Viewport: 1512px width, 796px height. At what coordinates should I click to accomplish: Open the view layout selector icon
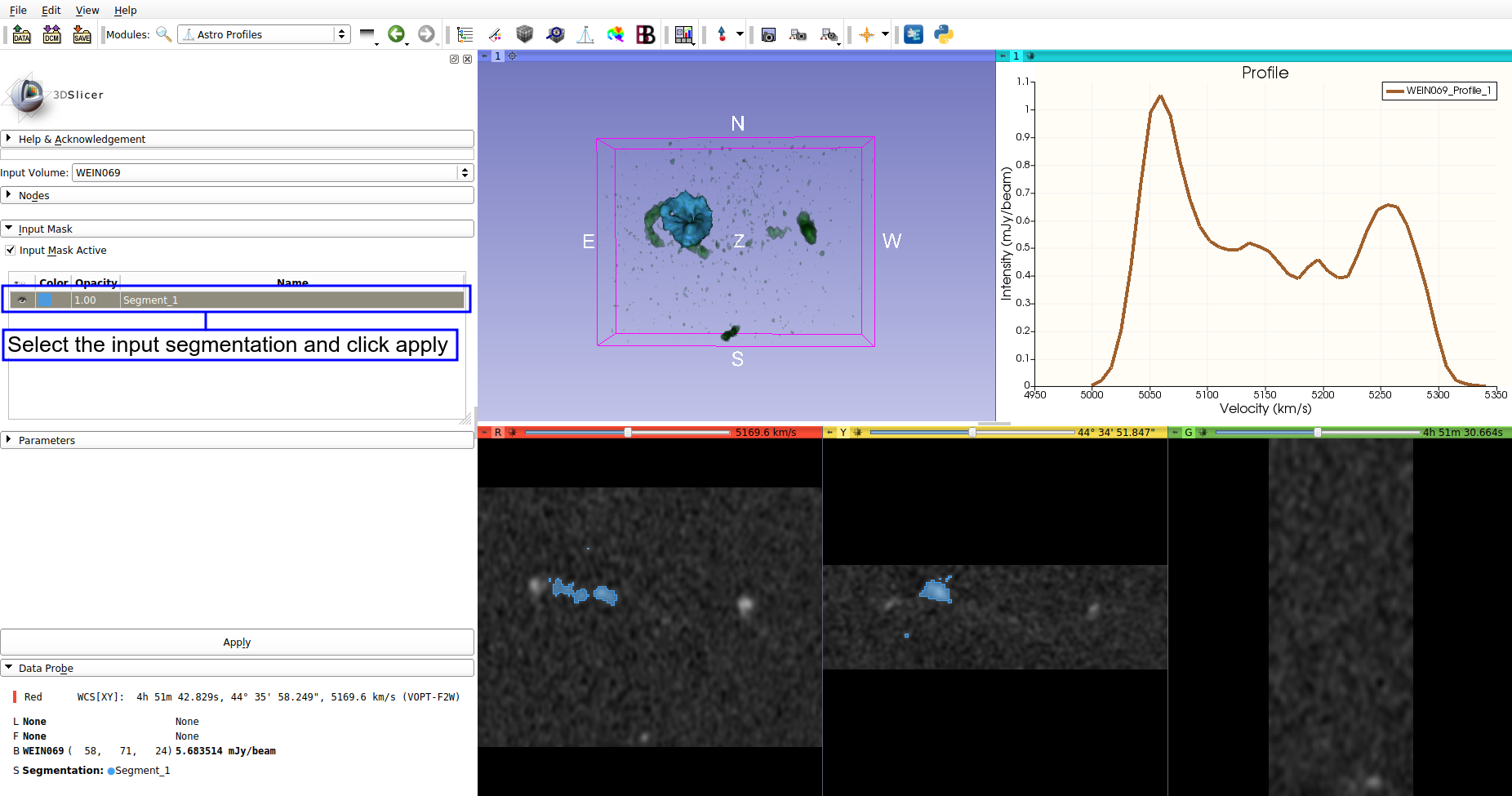point(684,34)
